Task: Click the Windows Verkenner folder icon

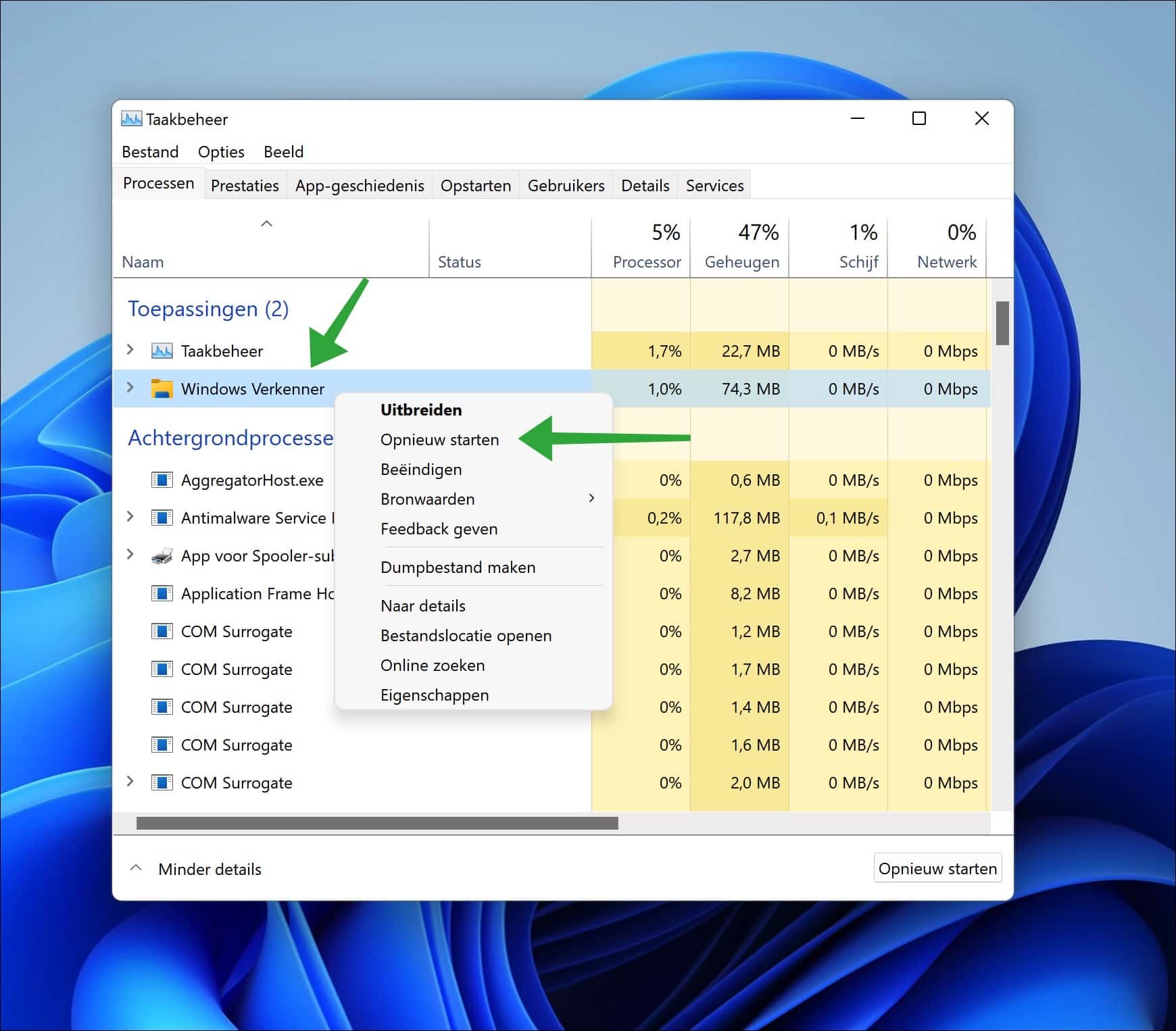Action: tap(162, 388)
